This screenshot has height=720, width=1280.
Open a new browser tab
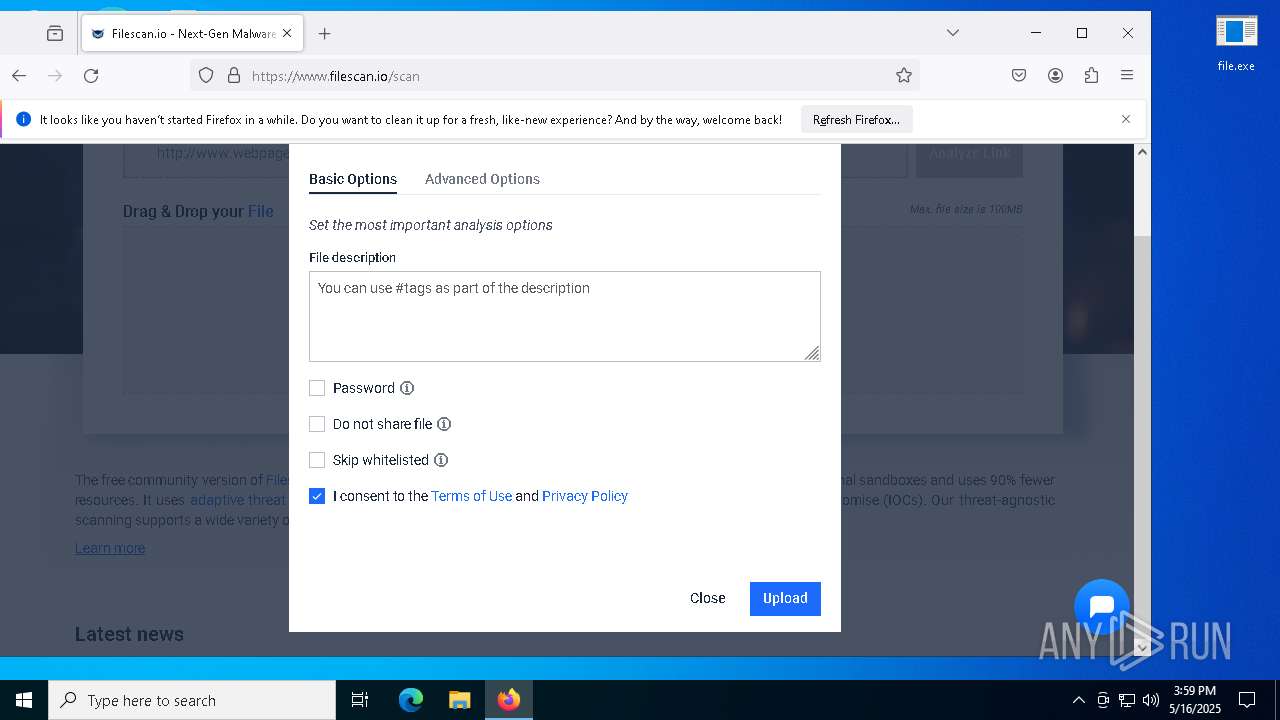pos(324,33)
